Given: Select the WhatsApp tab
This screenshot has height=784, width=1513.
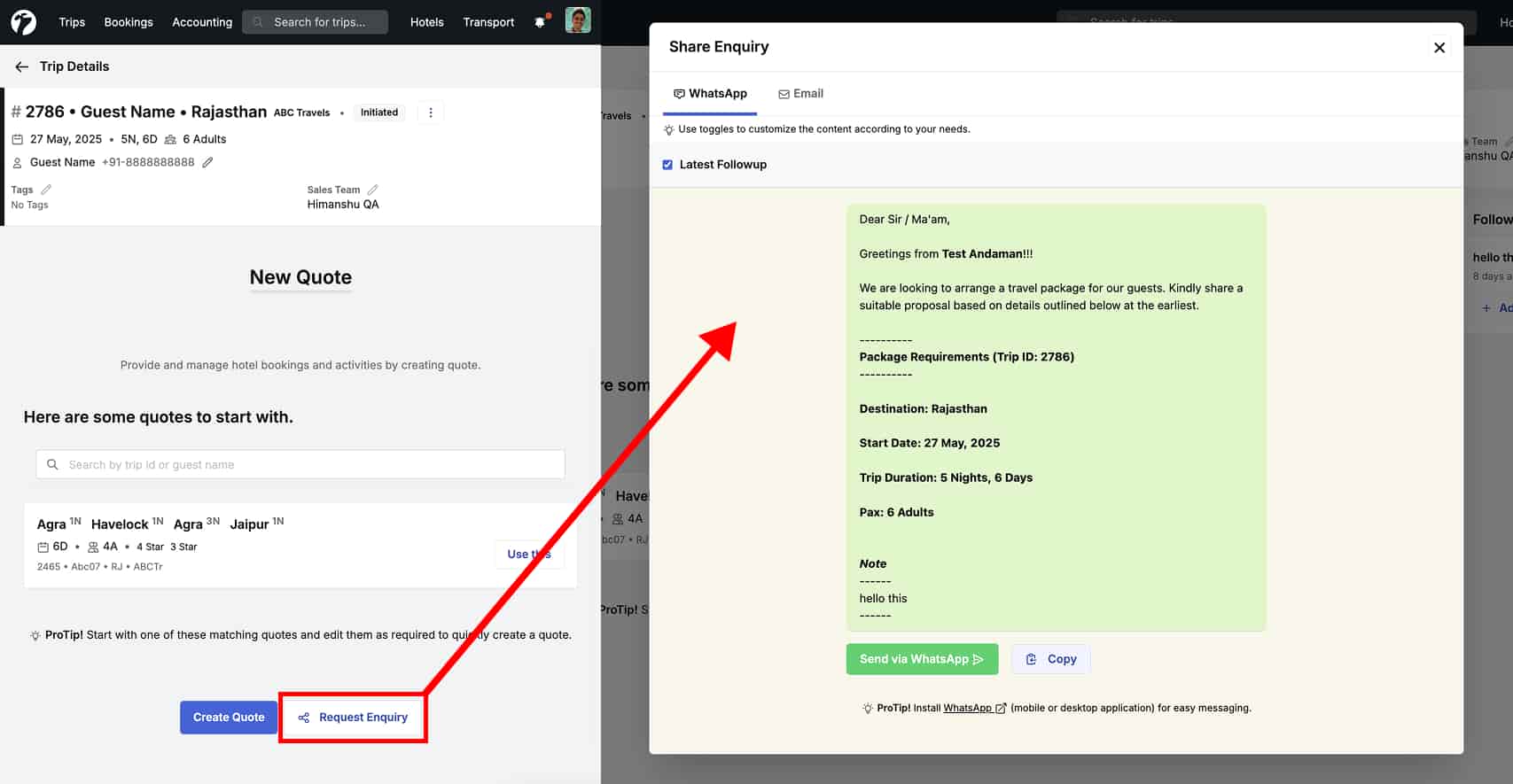Looking at the screenshot, I should click(x=710, y=94).
